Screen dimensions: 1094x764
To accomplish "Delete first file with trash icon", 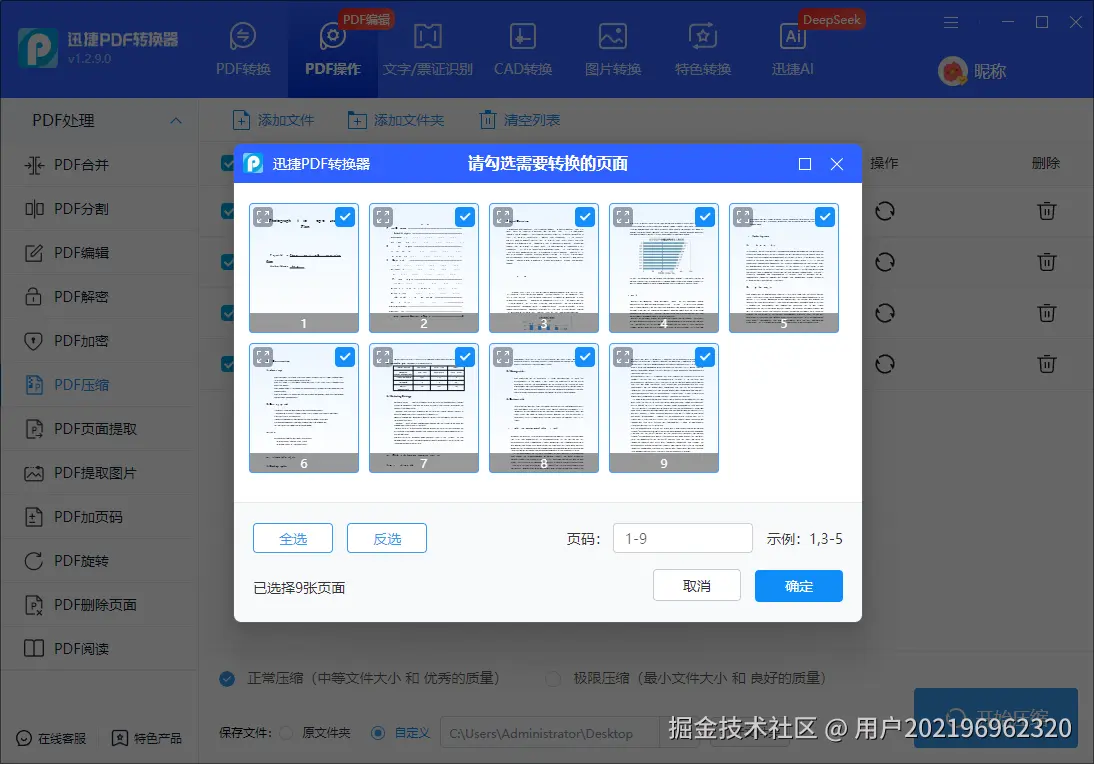I will click(x=1046, y=211).
